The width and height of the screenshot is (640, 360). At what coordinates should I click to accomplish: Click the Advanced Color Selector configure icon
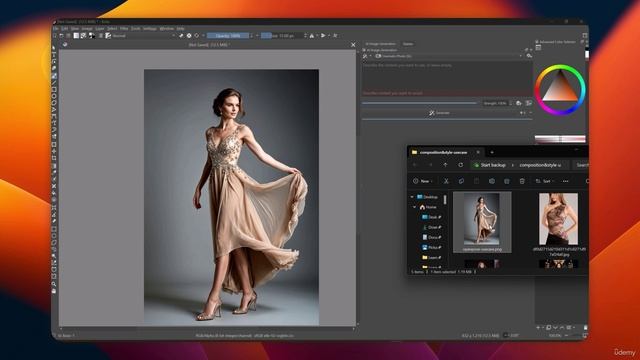click(538, 48)
